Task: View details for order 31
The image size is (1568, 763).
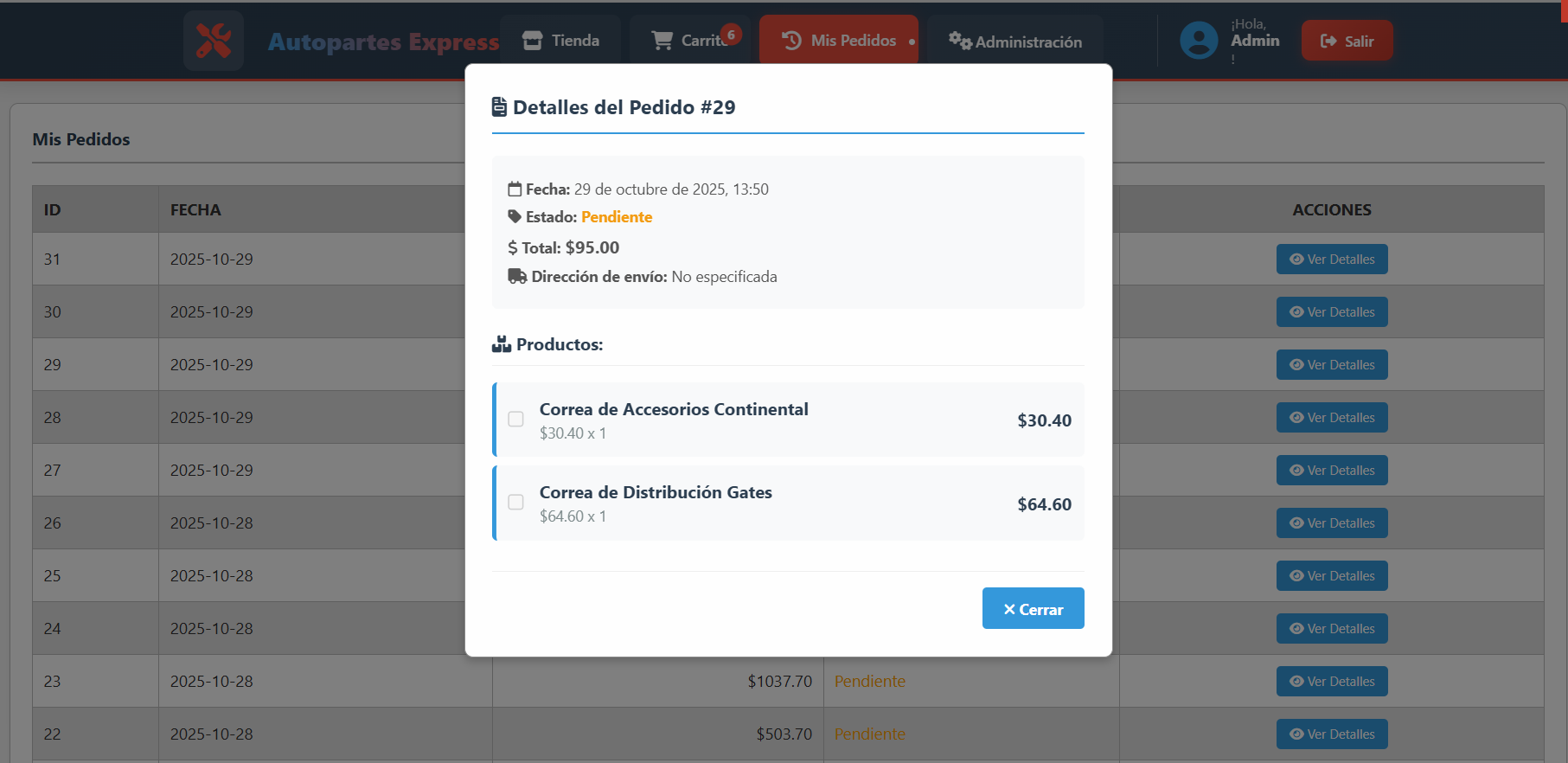Action: tap(1331, 260)
